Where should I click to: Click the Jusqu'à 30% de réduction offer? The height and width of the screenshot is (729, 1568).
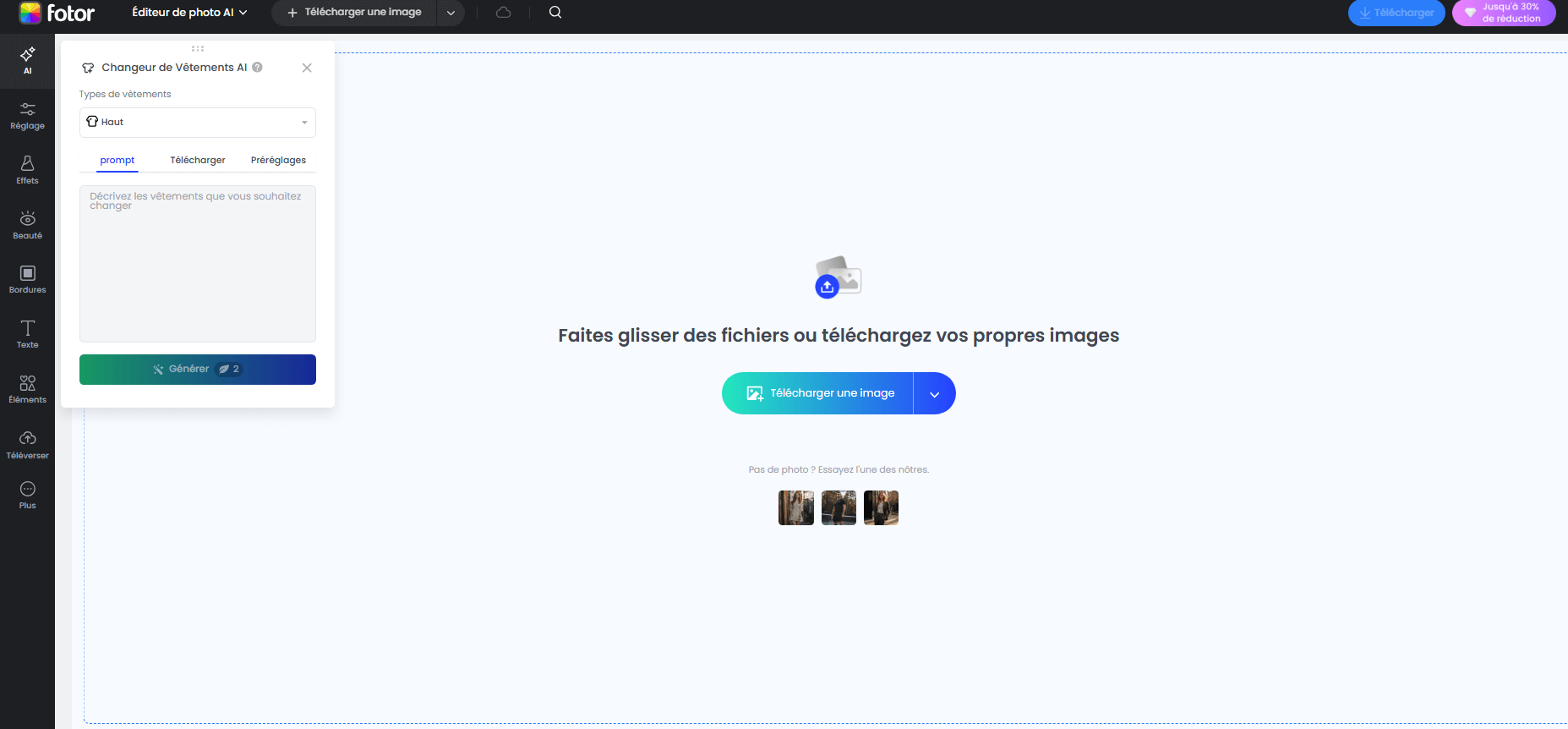[1504, 13]
